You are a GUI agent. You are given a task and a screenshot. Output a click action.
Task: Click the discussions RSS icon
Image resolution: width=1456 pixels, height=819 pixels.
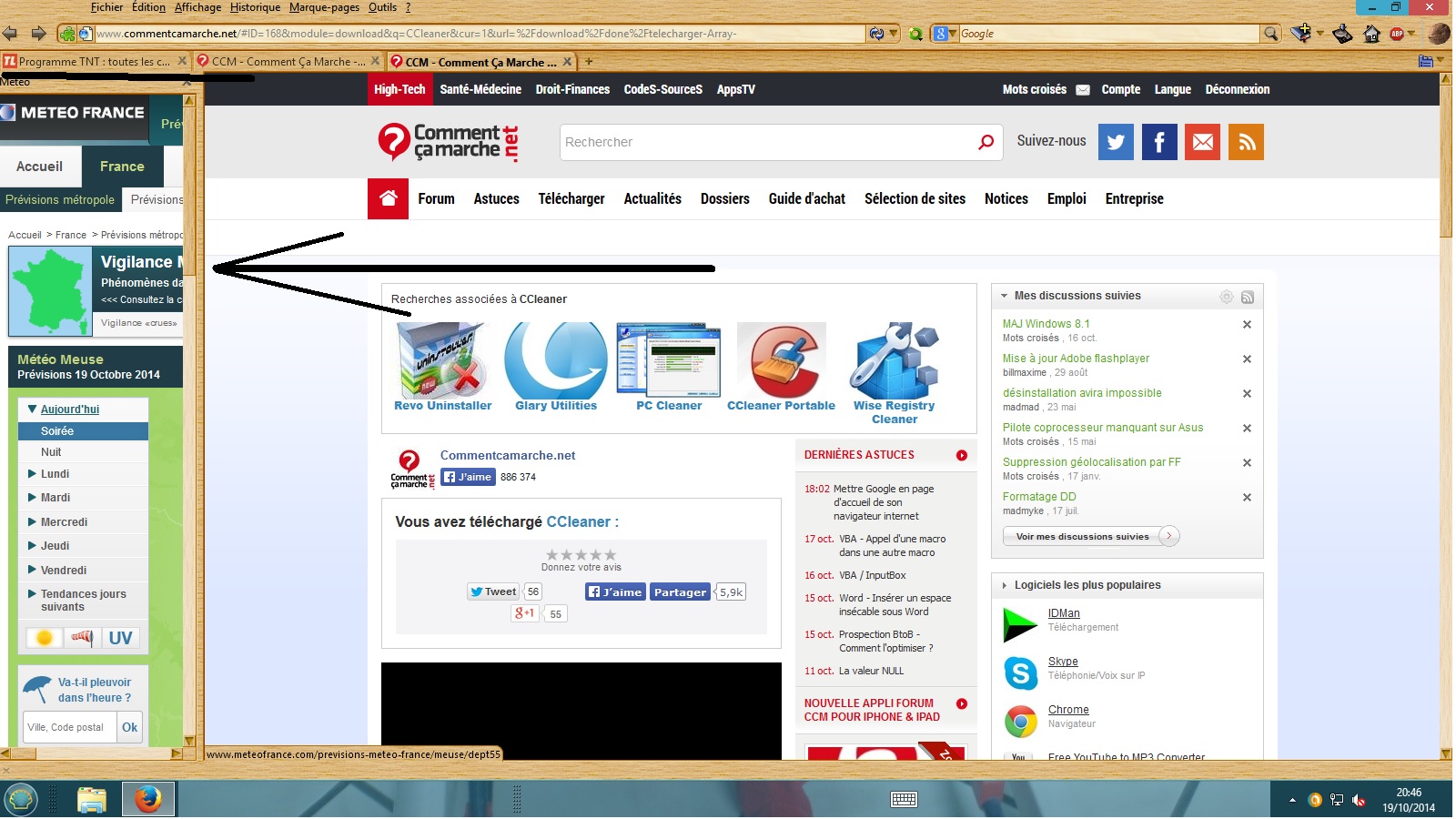(x=1248, y=297)
